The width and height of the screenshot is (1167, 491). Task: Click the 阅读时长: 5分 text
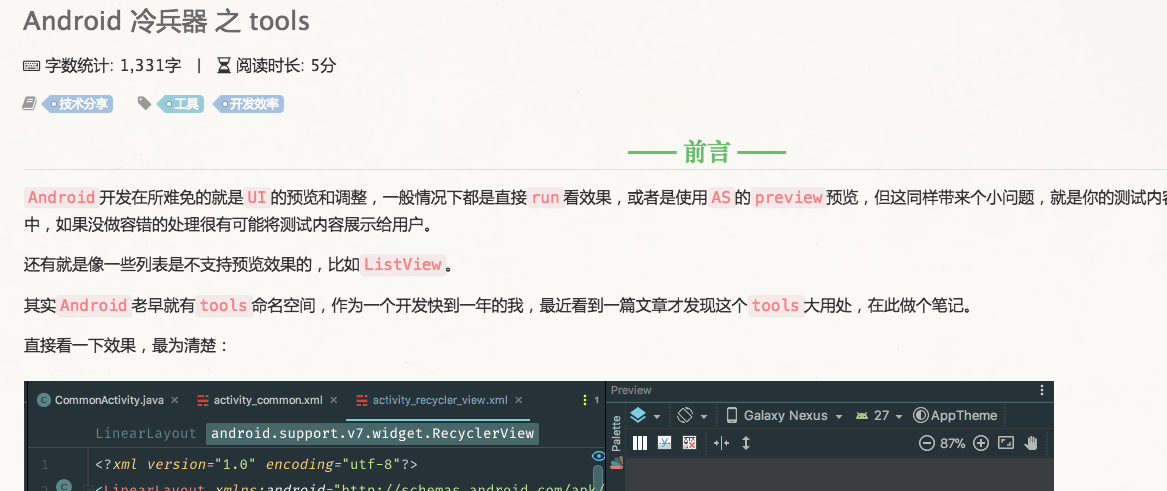pos(287,65)
